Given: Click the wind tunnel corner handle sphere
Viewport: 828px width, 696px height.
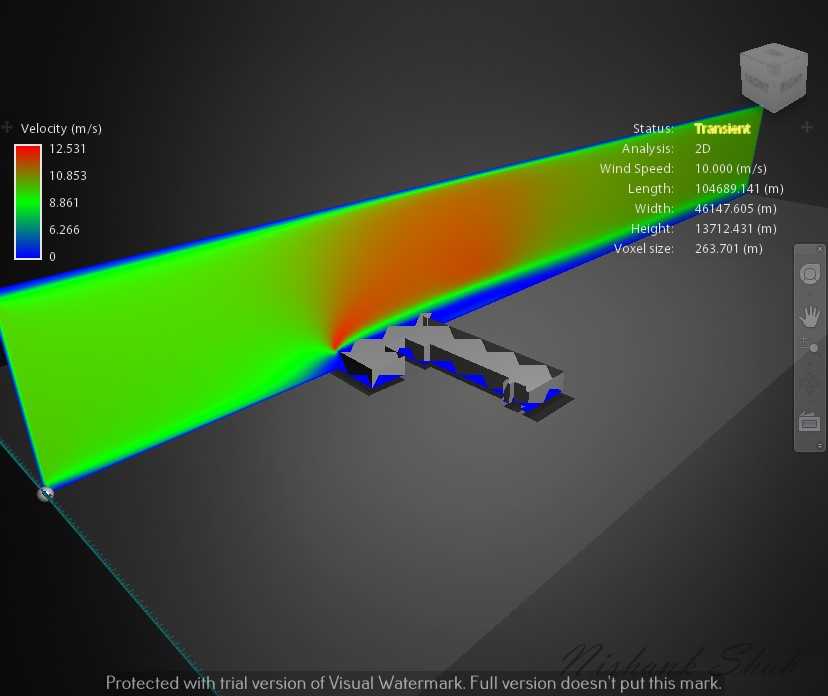Looking at the screenshot, I should tap(45, 493).
